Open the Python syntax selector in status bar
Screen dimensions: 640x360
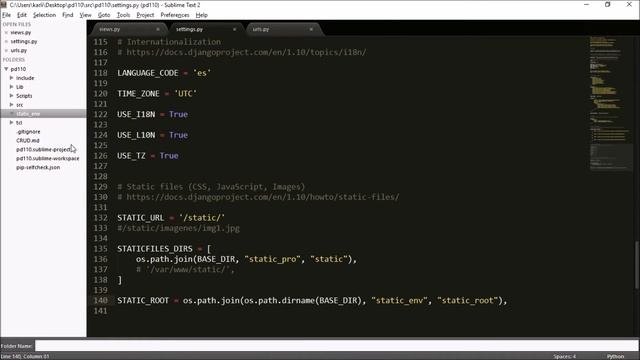pyautogui.click(x=615, y=356)
